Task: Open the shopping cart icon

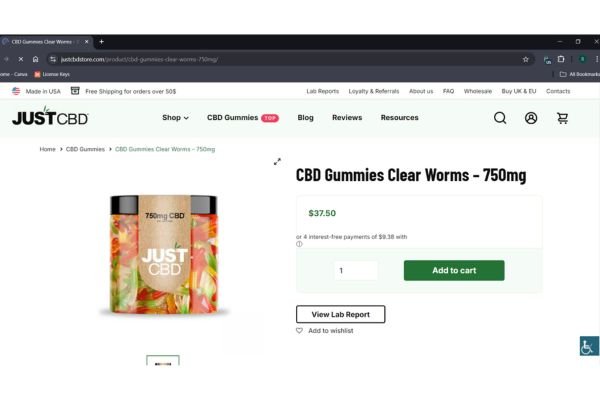Action: [x=562, y=118]
